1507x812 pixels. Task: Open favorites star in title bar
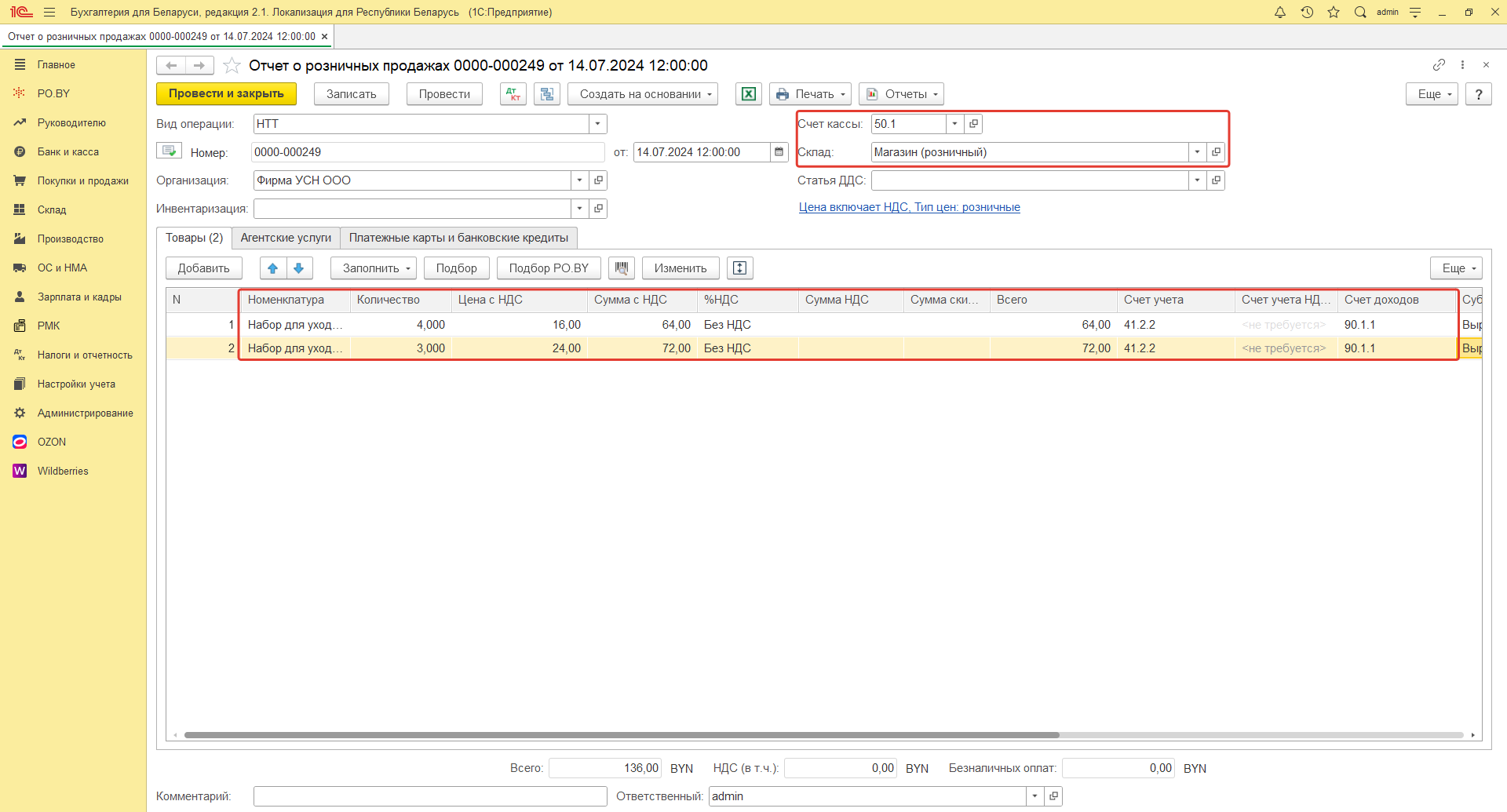tap(1334, 12)
